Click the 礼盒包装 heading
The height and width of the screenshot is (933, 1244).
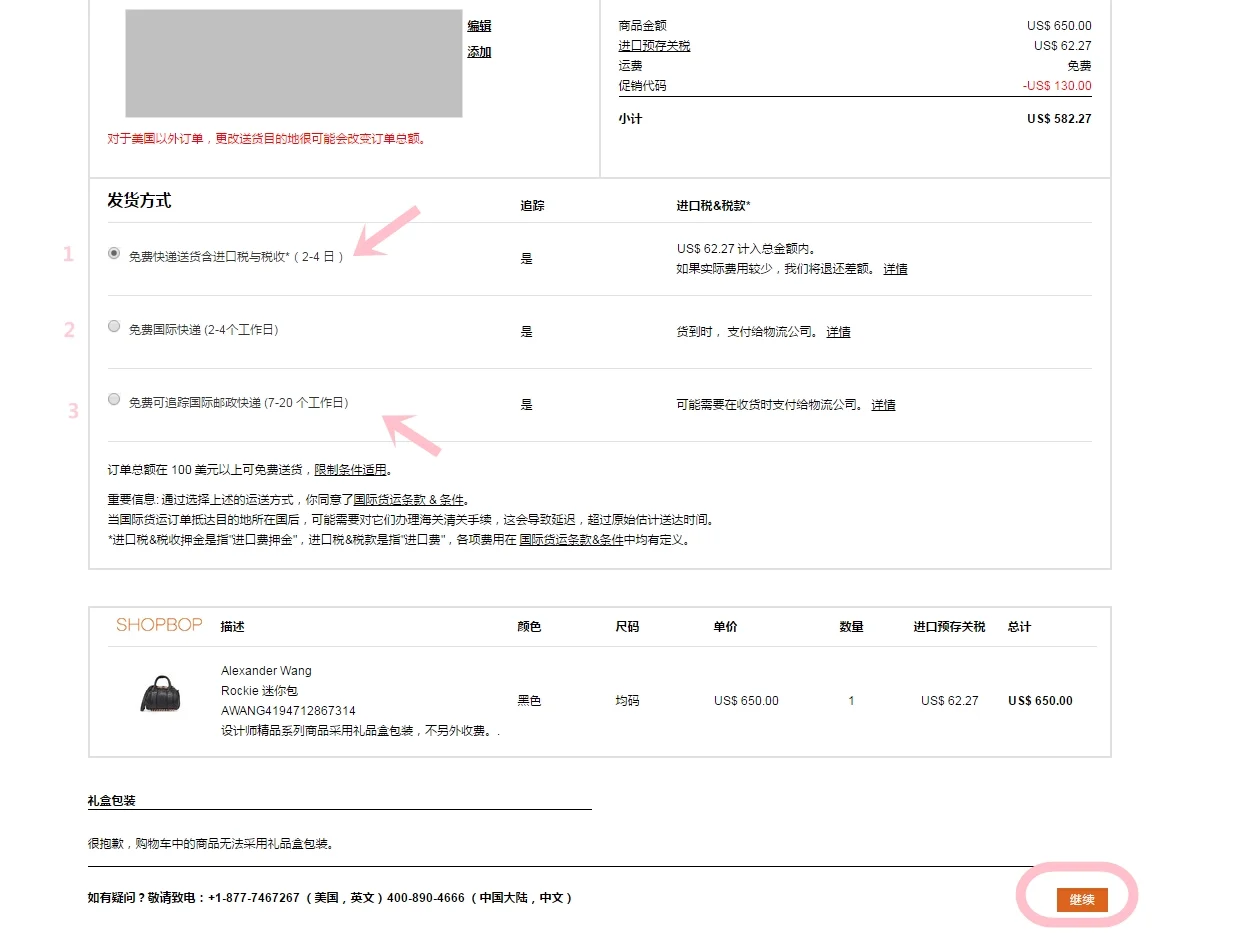(x=111, y=801)
